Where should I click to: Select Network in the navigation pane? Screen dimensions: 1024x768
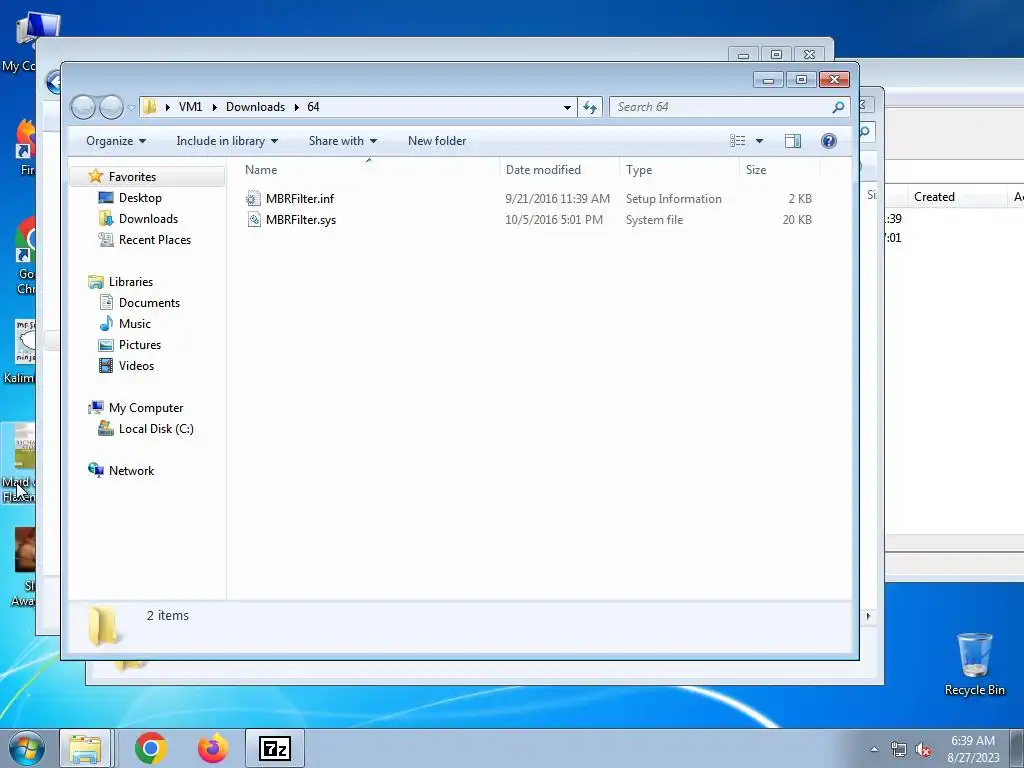pos(131,471)
